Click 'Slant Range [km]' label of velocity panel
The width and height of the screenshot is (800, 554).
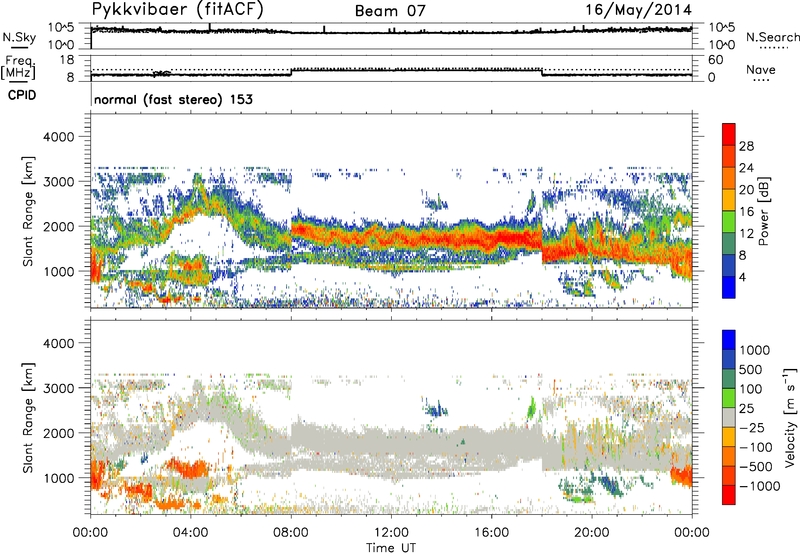point(28,418)
